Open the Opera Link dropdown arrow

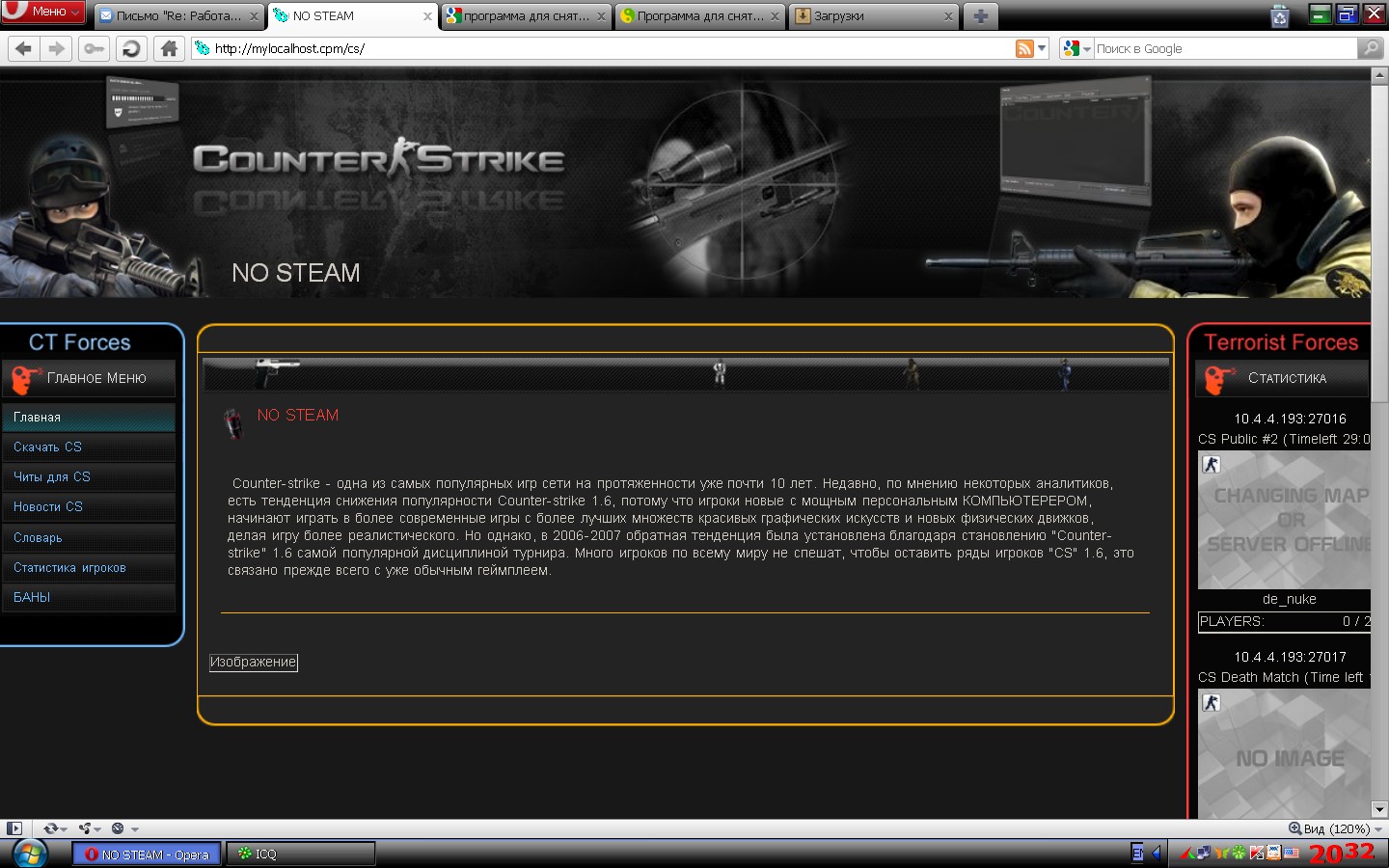64,829
